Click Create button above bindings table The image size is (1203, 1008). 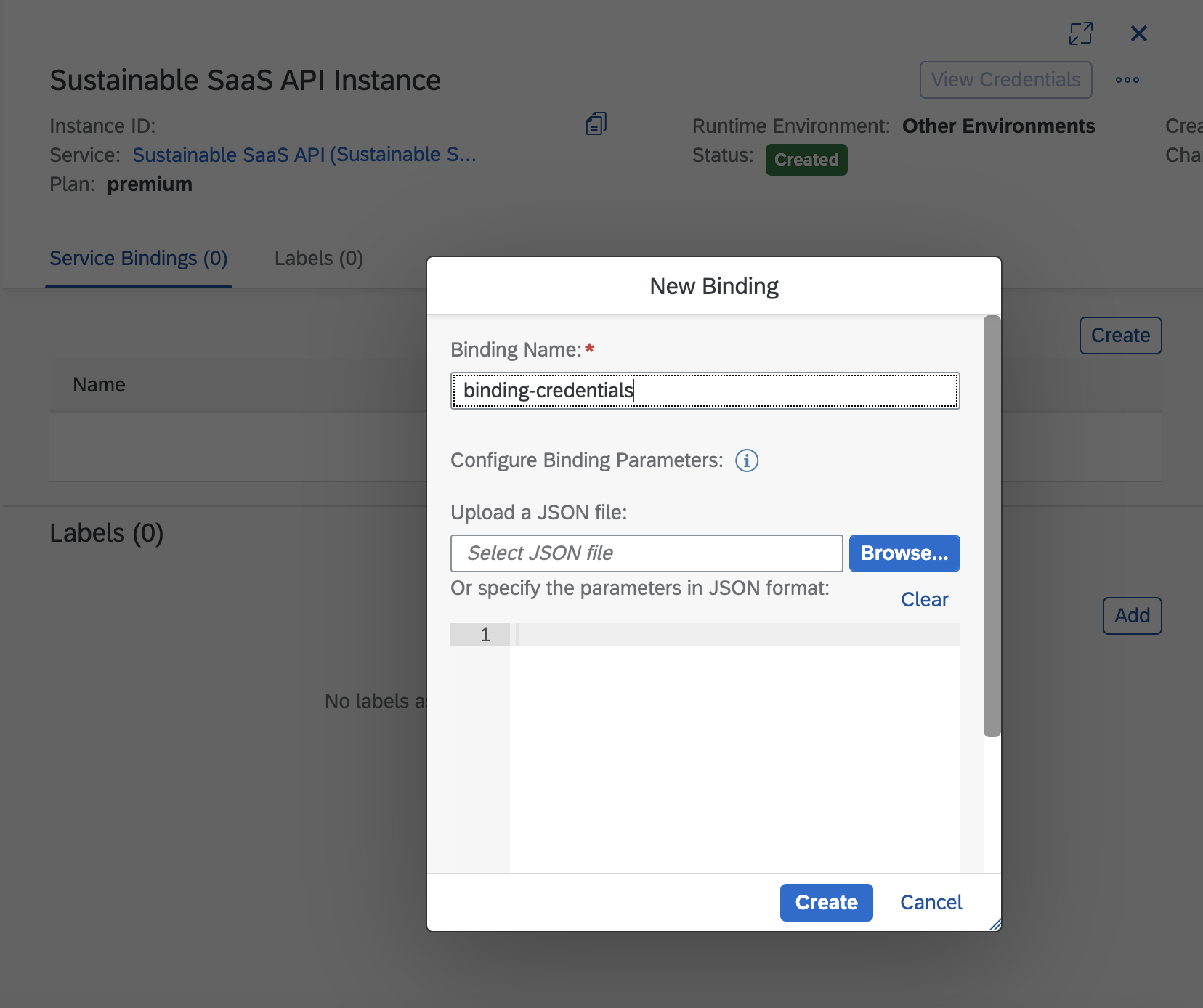pyautogui.click(x=1120, y=336)
